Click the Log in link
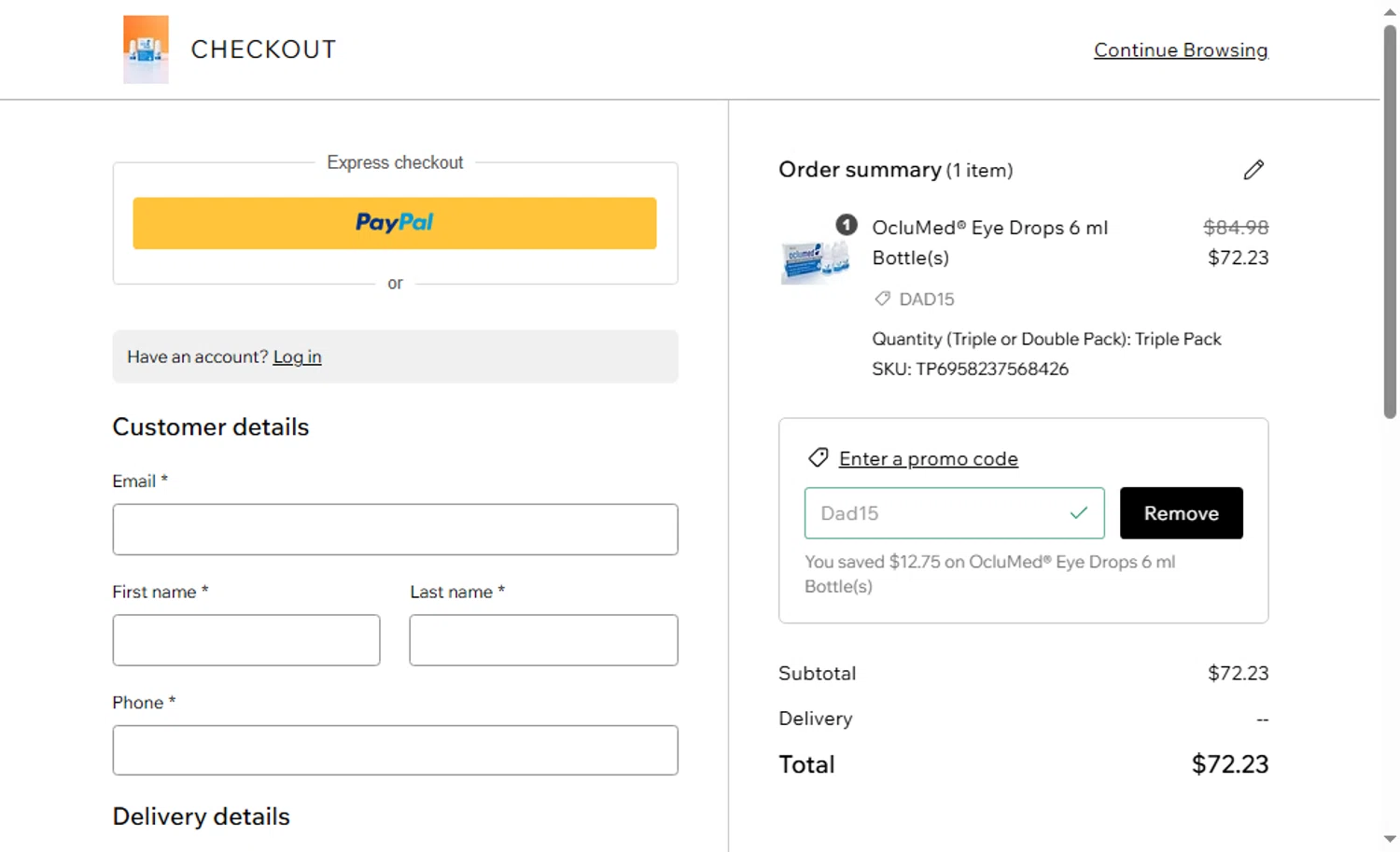1400x852 pixels. point(297,356)
